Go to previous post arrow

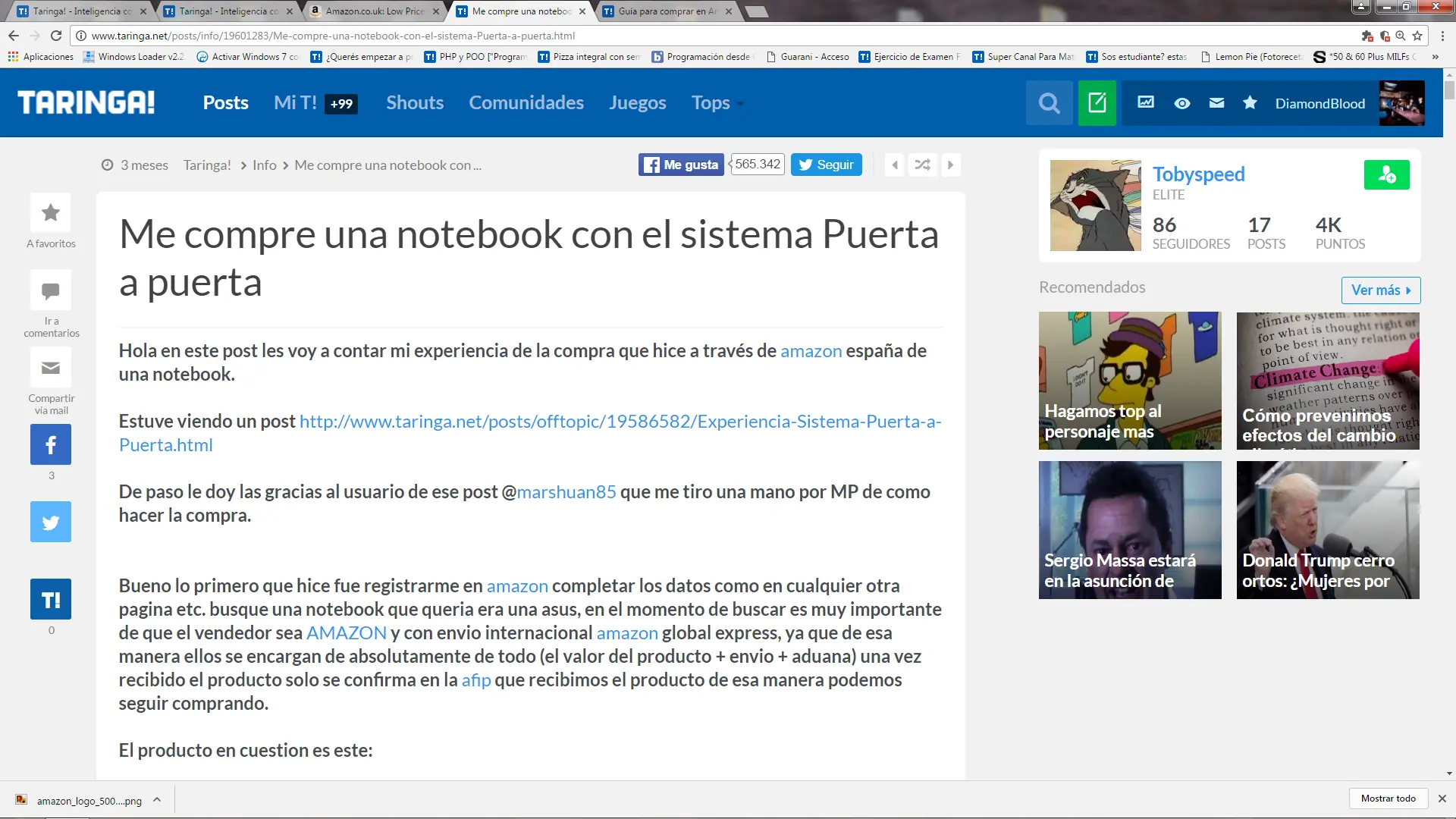click(895, 165)
